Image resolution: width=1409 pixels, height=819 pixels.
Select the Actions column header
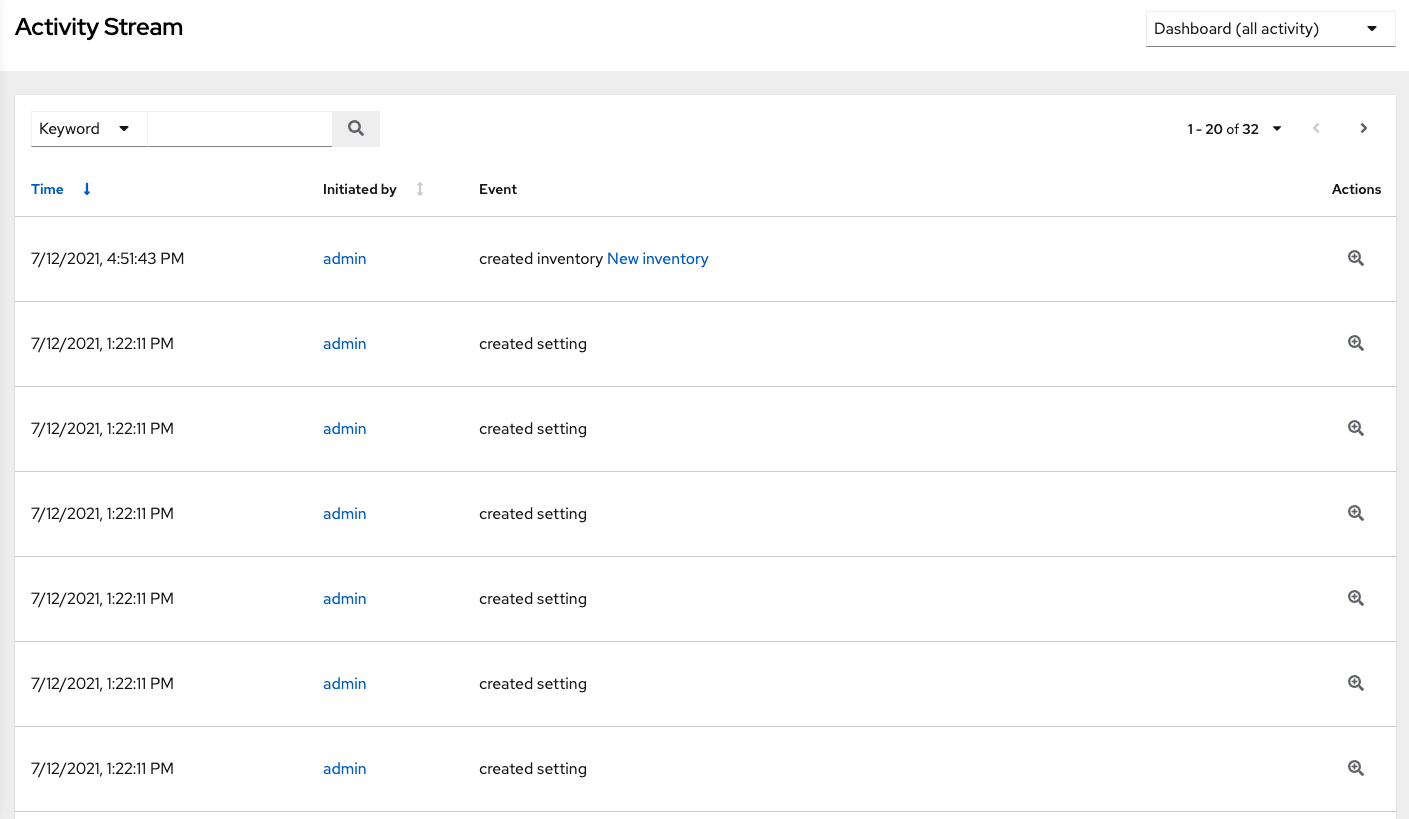[x=1356, y=189]
